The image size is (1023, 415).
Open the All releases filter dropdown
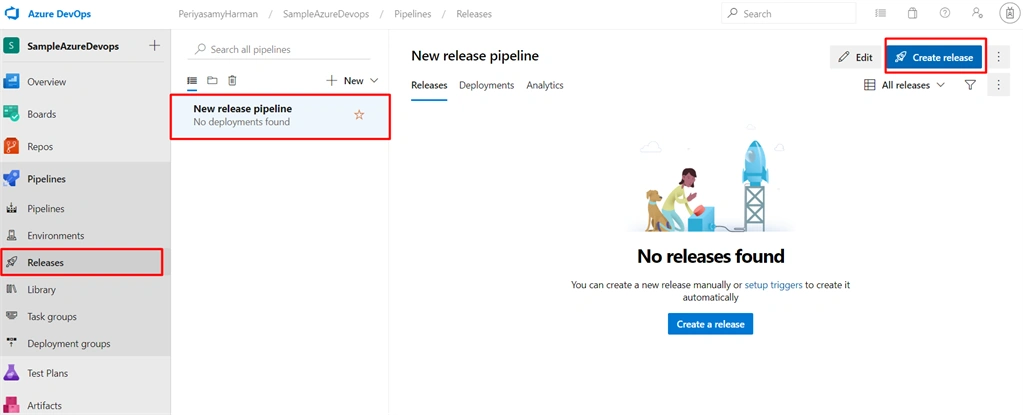tap(904, 85)
